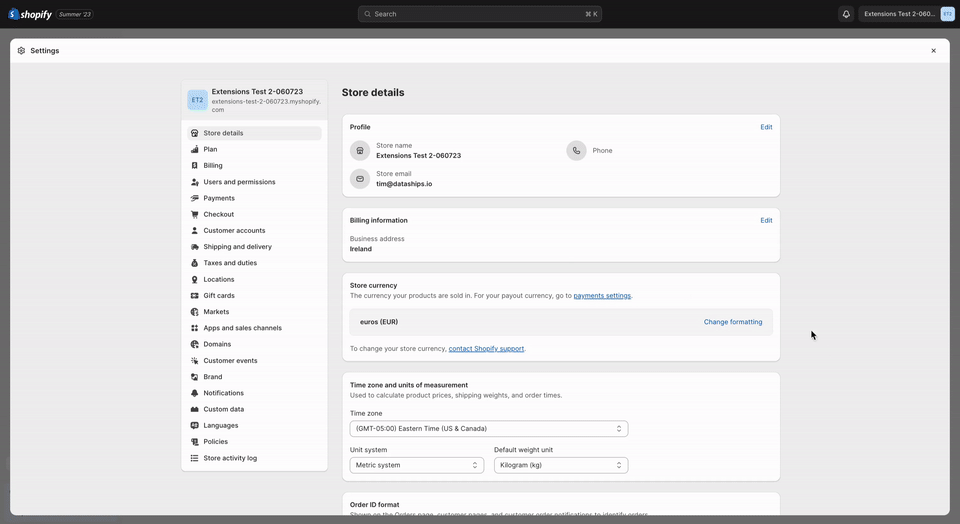Click the Customer accounts person icon
This screenshot has height=524, width=960.
coord(195,231)
